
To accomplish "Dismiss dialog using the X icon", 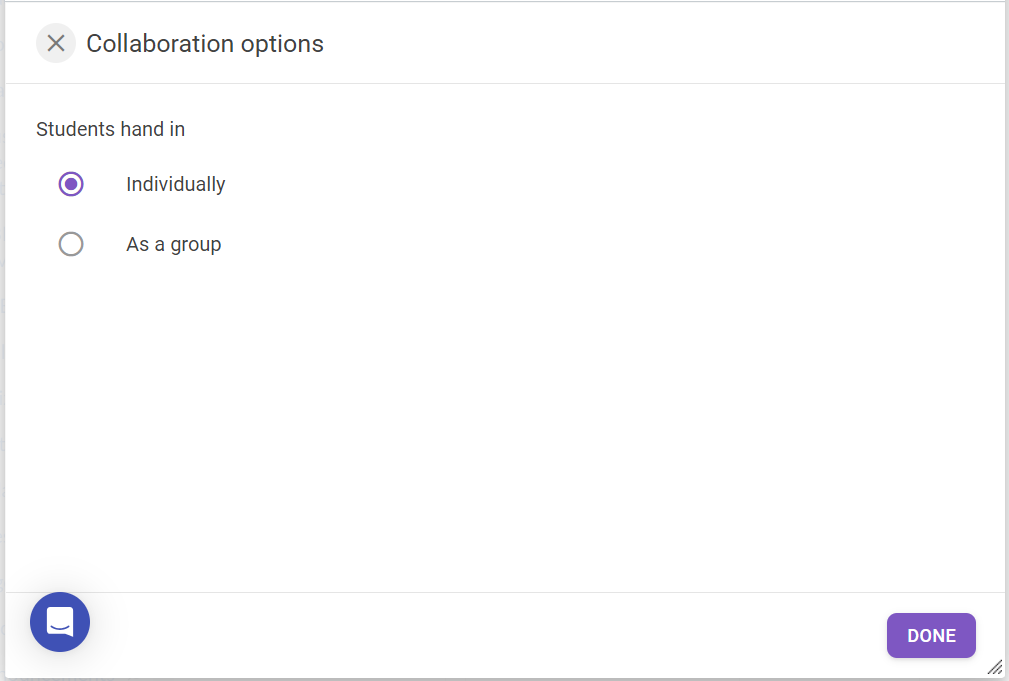I will pyautogui.click(x=56, y=43).
